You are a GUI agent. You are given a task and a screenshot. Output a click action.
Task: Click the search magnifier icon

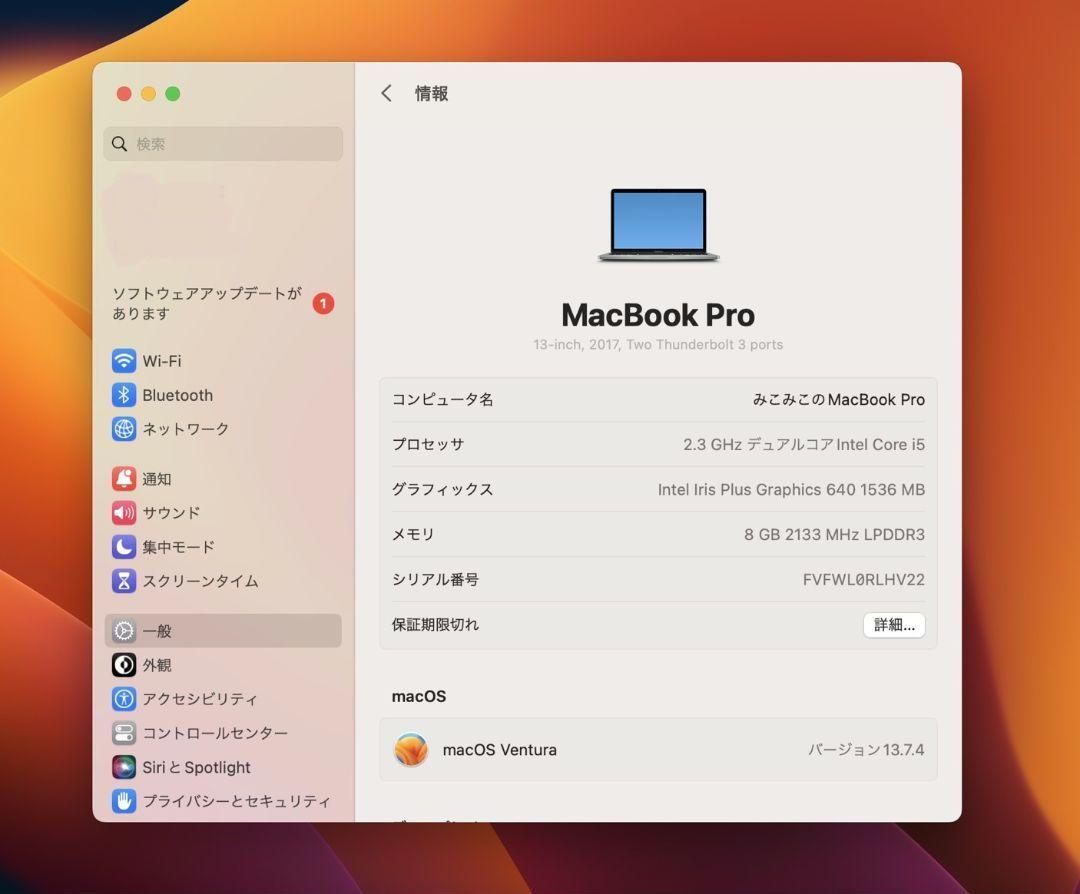(x=120, y=144)
